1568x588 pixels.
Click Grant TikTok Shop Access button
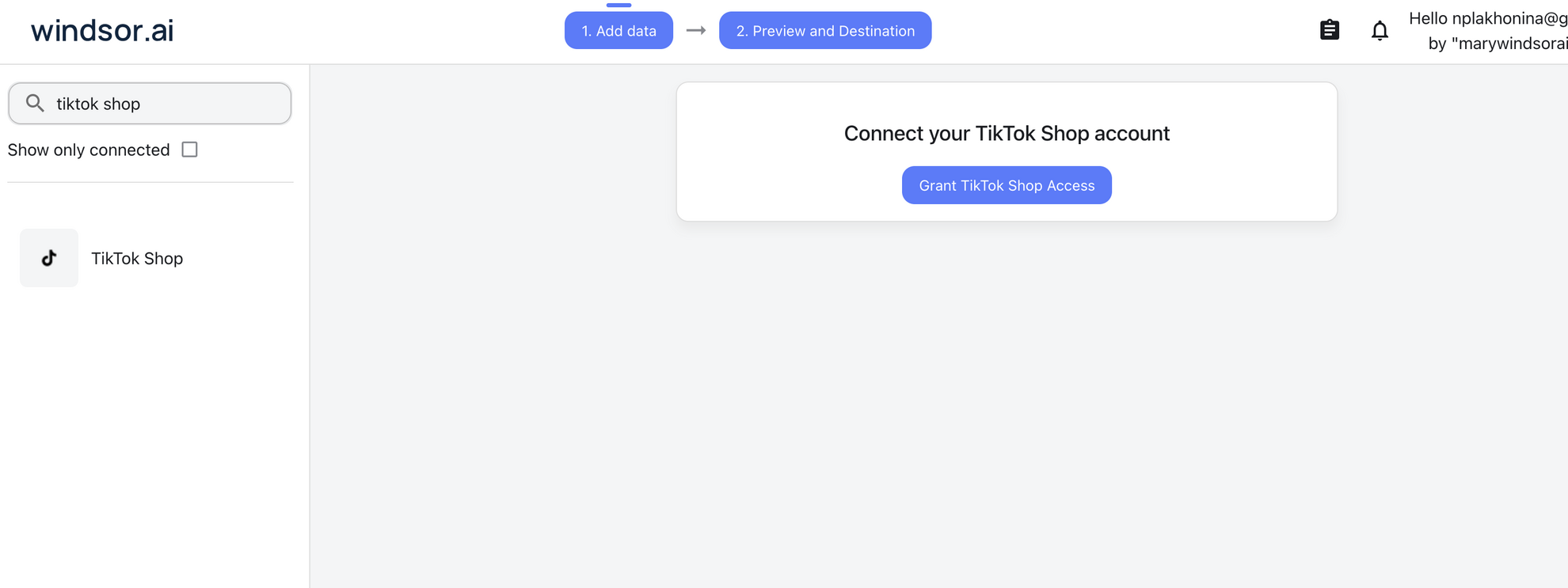pyautogui.click(x=1007, y=185)
